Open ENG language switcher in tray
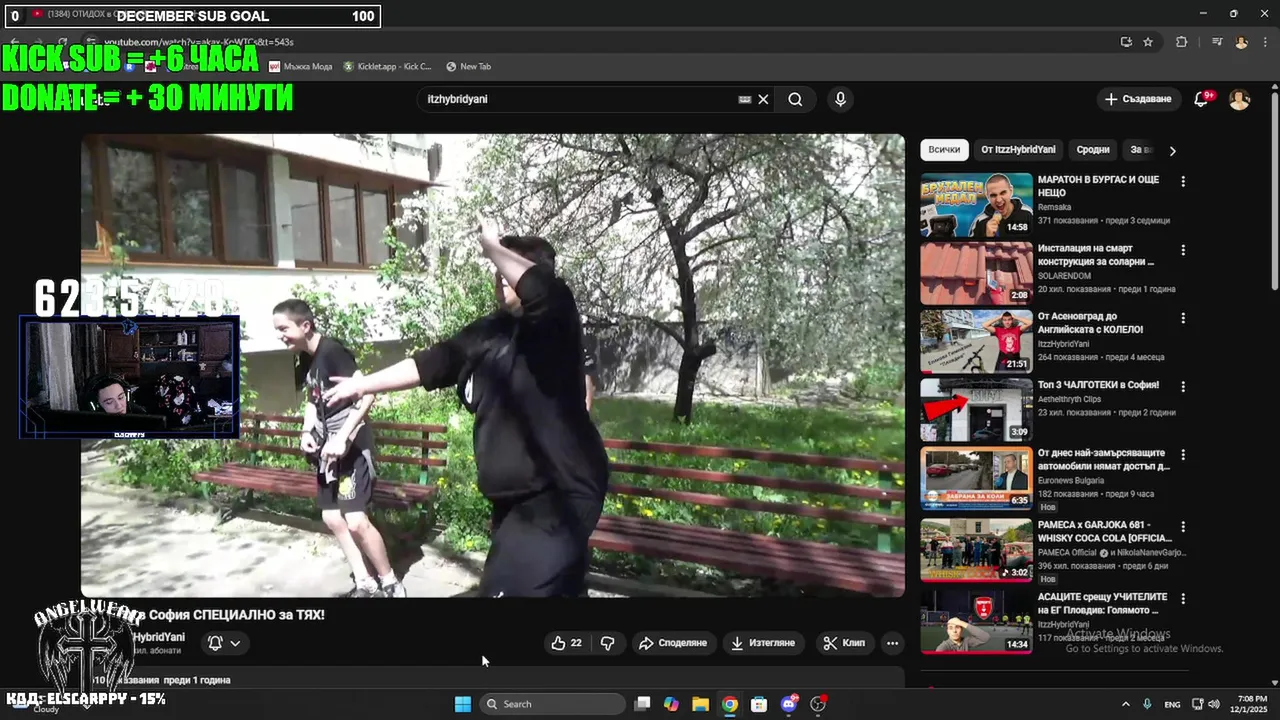Image resolution: width=1280 pixels, height=720 pixels. [1173, 704]
